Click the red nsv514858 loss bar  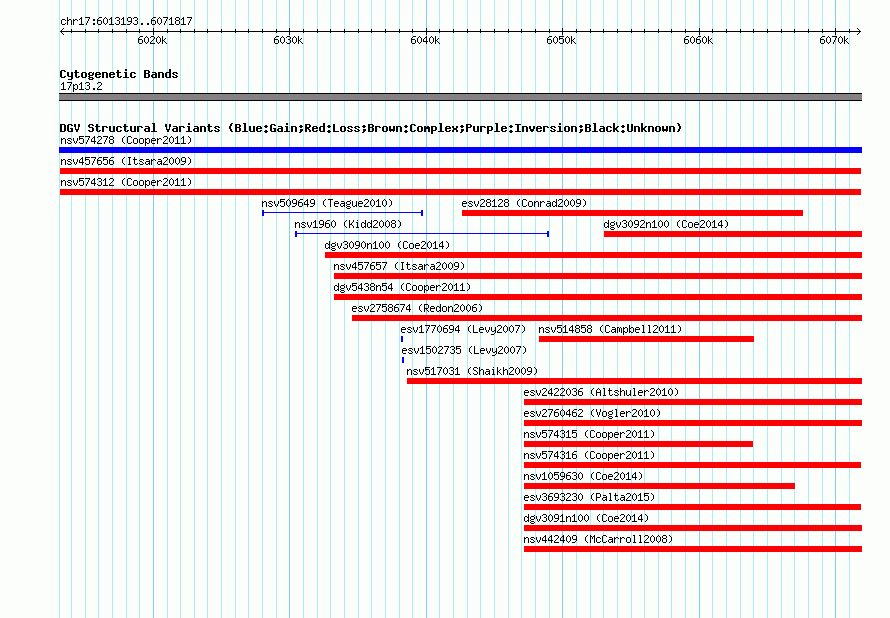click(646, 339)
